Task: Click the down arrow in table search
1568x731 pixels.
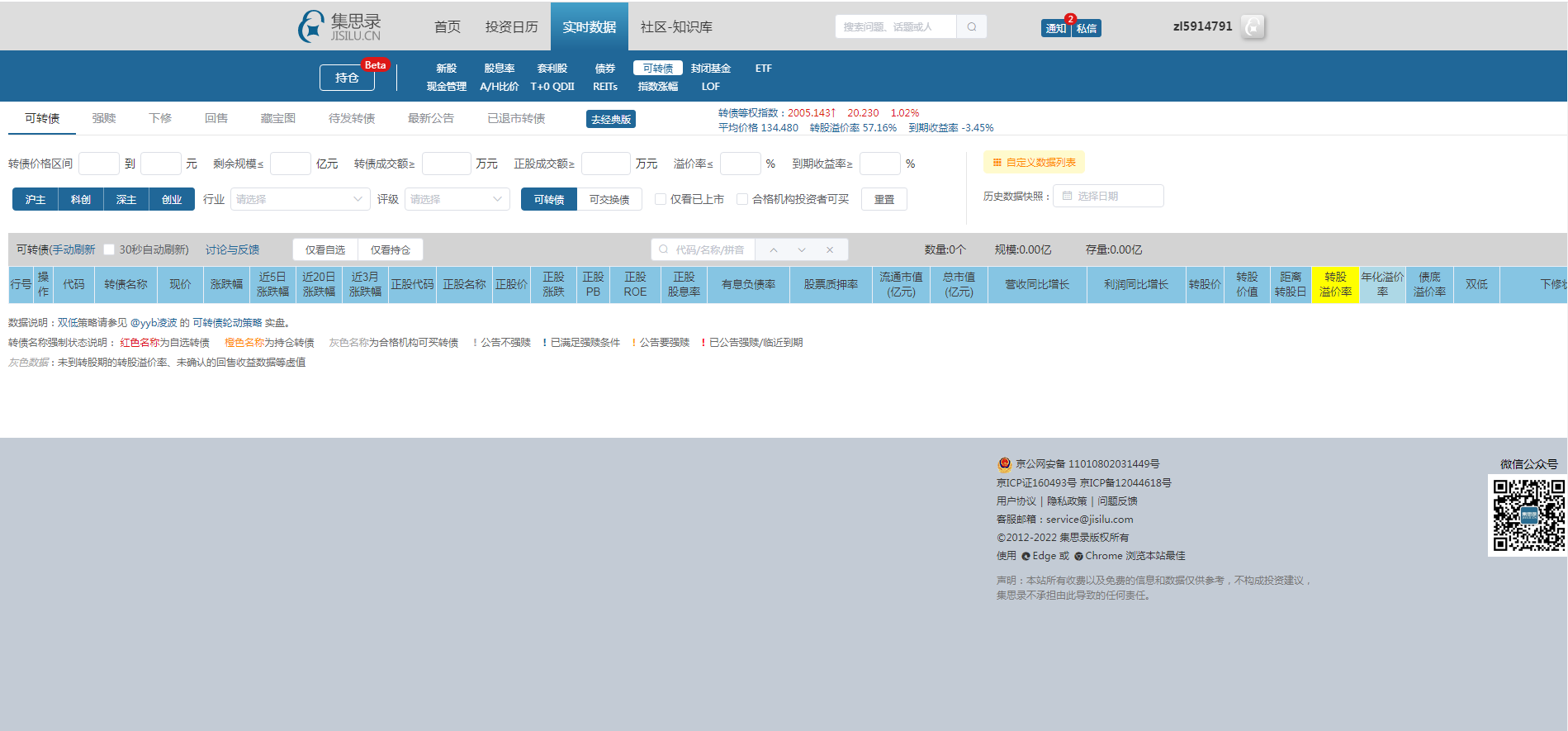Action: point(802,249)
